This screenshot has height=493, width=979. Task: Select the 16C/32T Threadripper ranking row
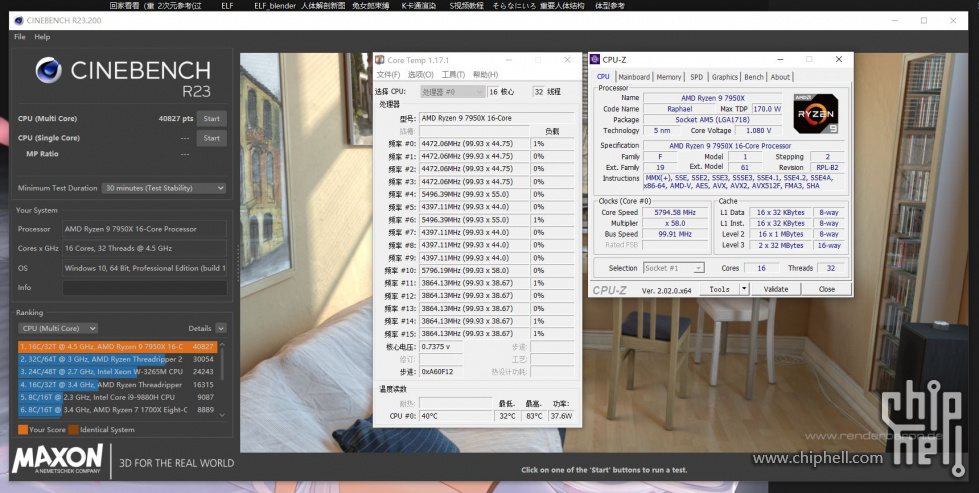click(x=117, y=385)
